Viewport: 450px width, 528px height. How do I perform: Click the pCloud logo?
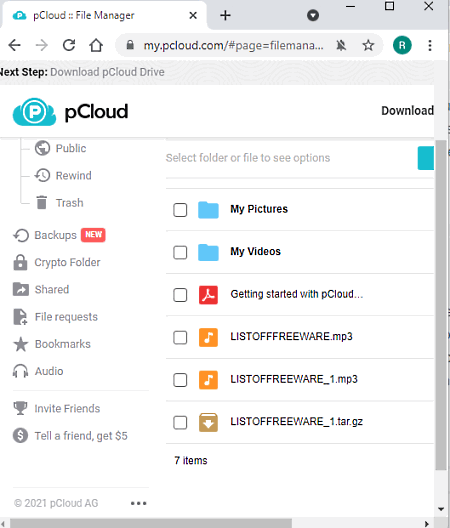(70, 111)
